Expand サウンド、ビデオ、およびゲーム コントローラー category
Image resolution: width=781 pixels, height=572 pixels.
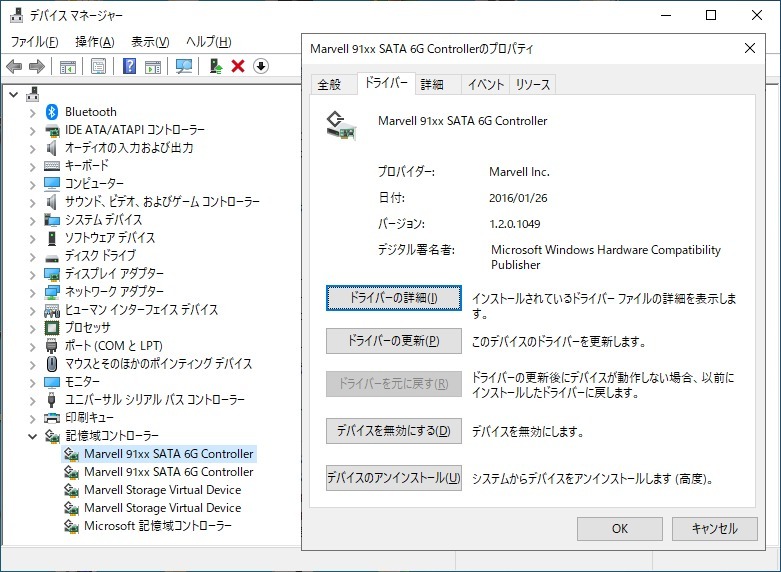coord(32,202)
